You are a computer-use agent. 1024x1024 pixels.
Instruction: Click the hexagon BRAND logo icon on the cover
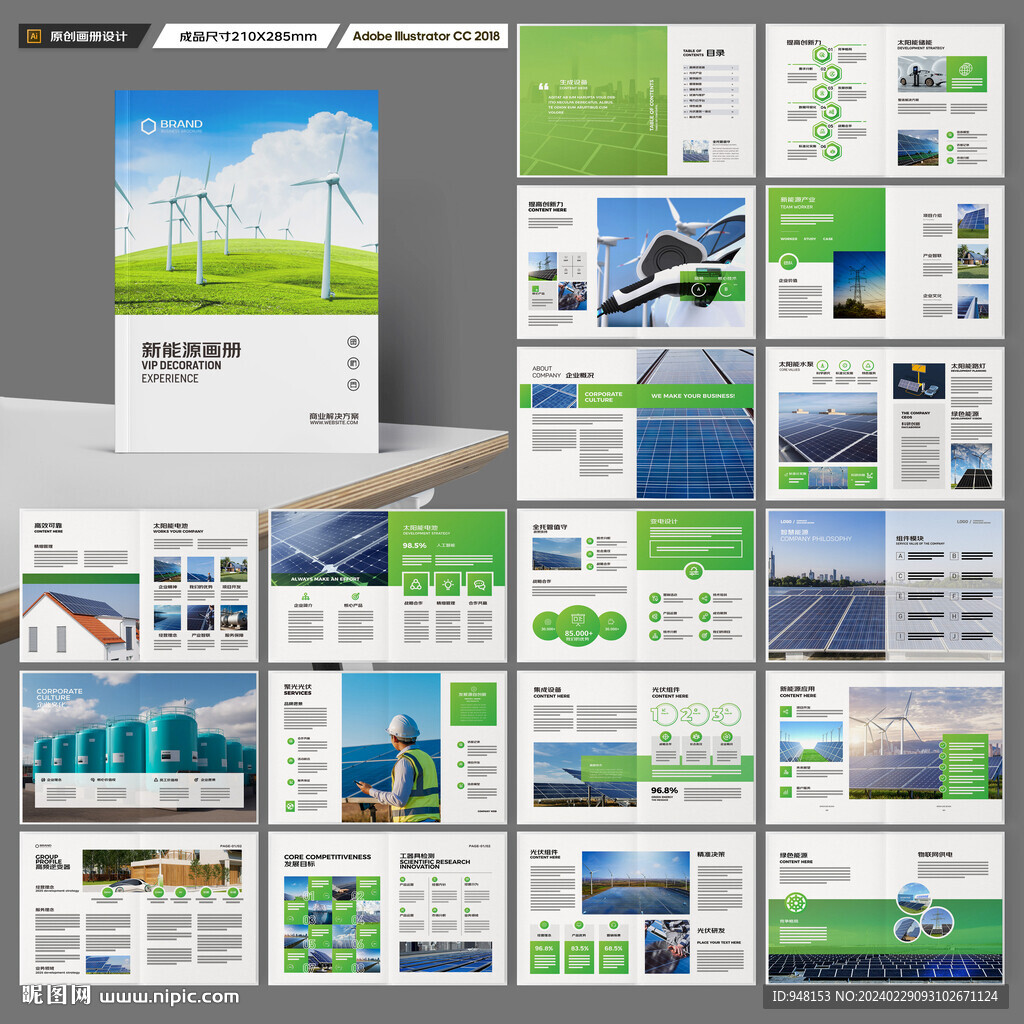click(149, 125)
